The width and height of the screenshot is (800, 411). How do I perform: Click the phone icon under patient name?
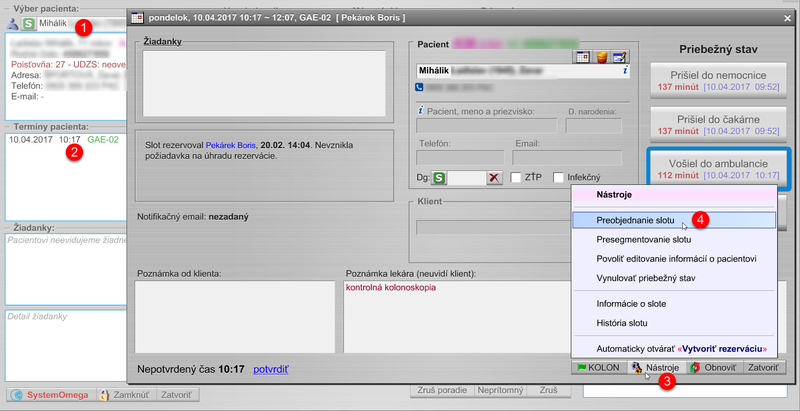pyautogui.click(x=419, y=88)
